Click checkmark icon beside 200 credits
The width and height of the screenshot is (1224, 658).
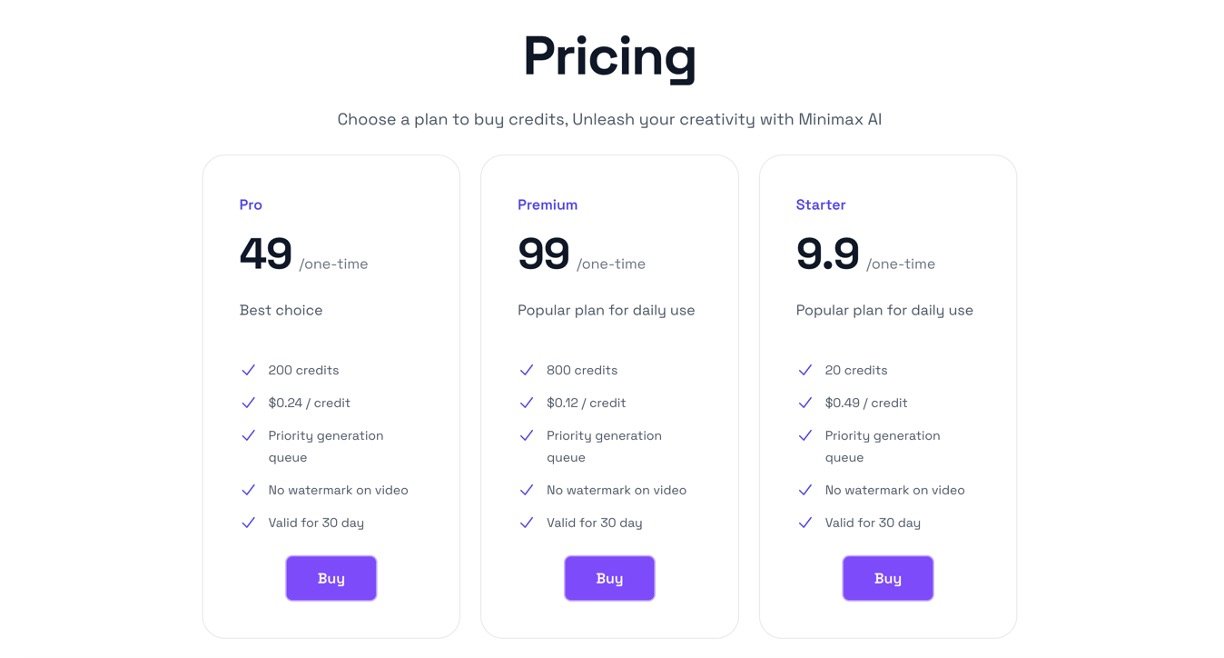[249, 370]
